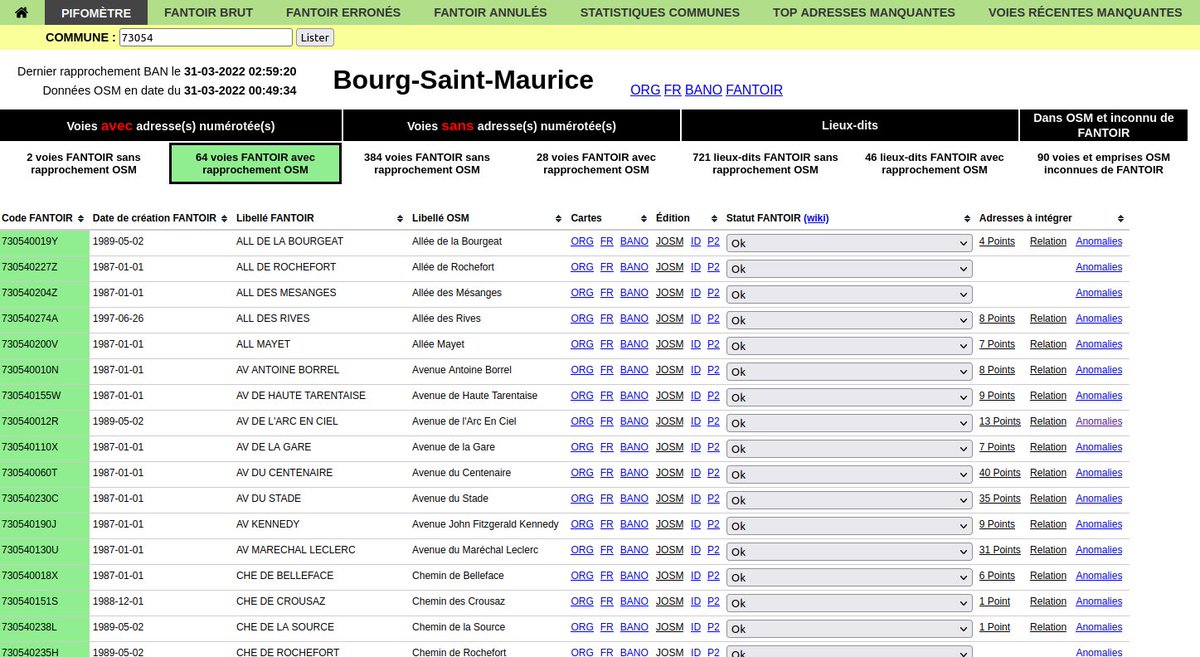Click the Lieux-dits section header
This screenshot has height=657, width=1200.
pos(850,126)
